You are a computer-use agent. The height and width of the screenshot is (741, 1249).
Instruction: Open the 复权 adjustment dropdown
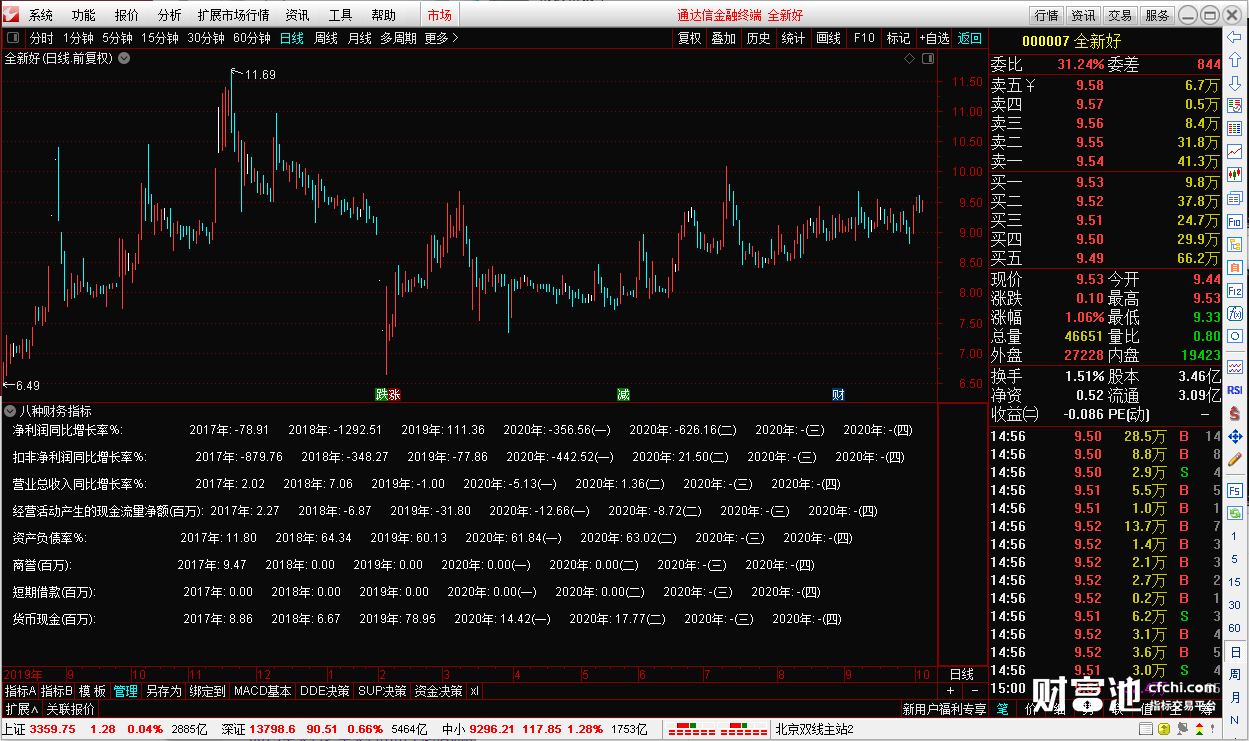689,38
